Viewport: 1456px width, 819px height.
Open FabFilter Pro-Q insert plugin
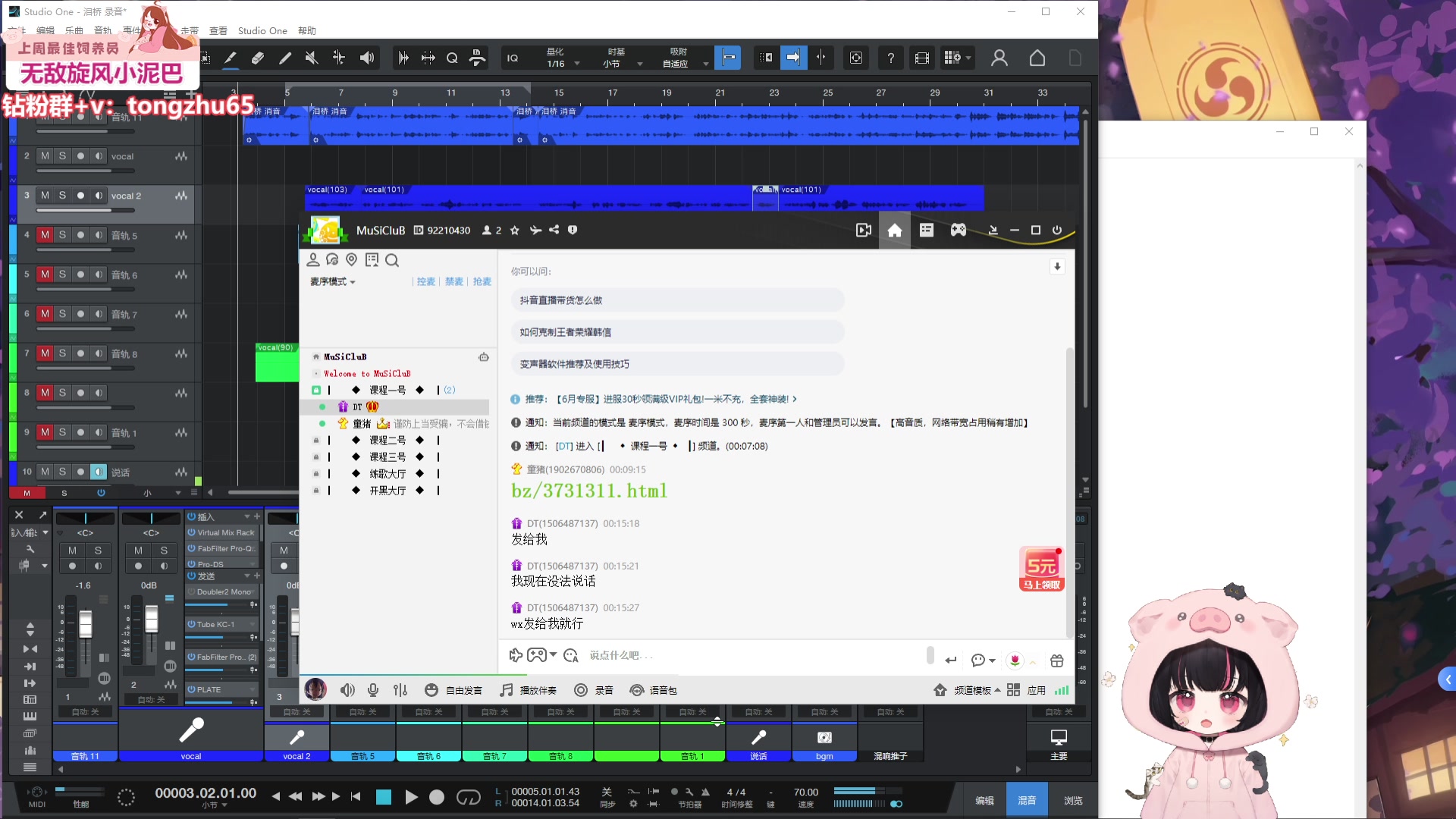(x=222, y=548)
